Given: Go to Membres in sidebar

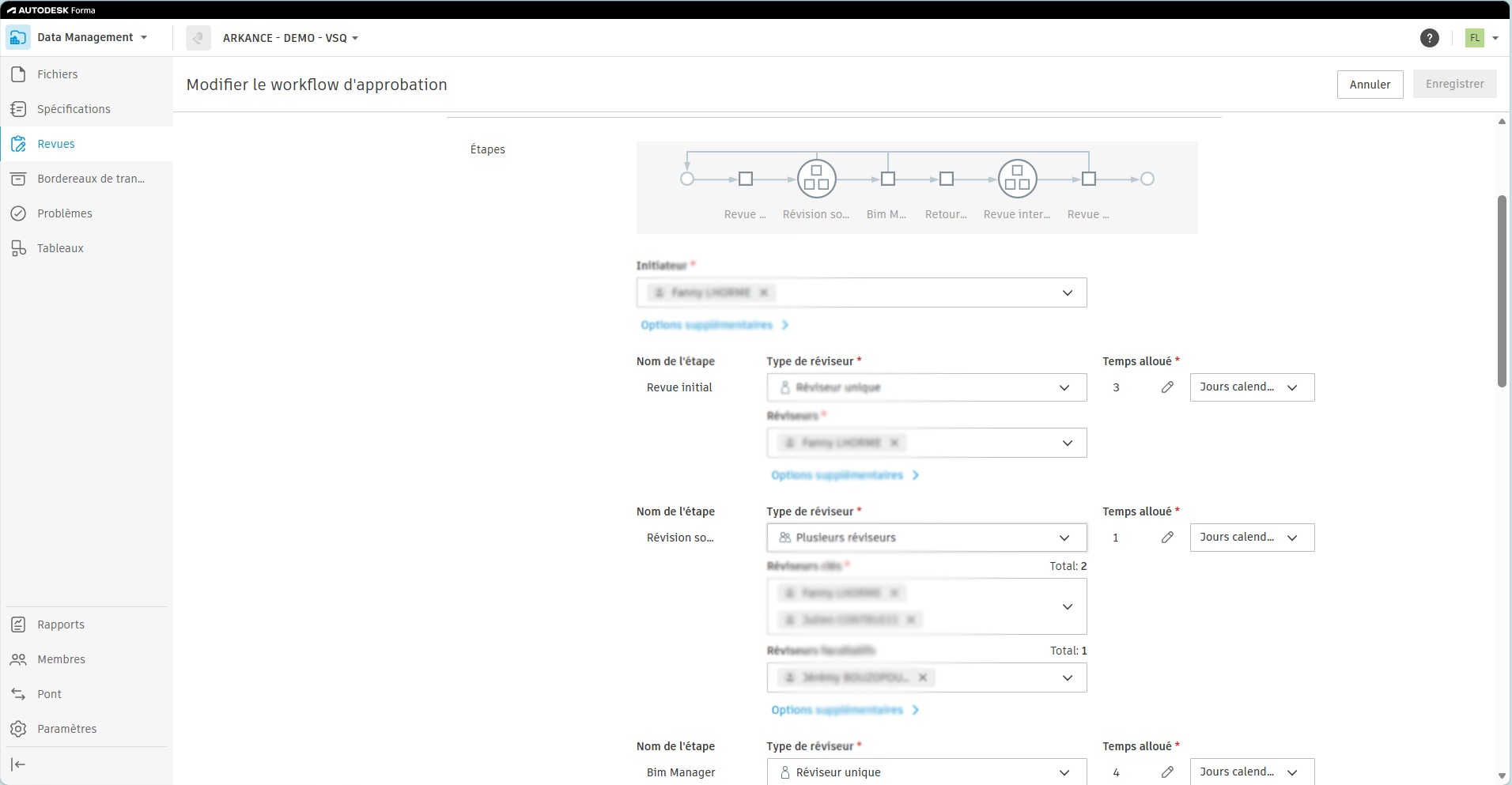Looking at the screenshot, I should (86, 659).
